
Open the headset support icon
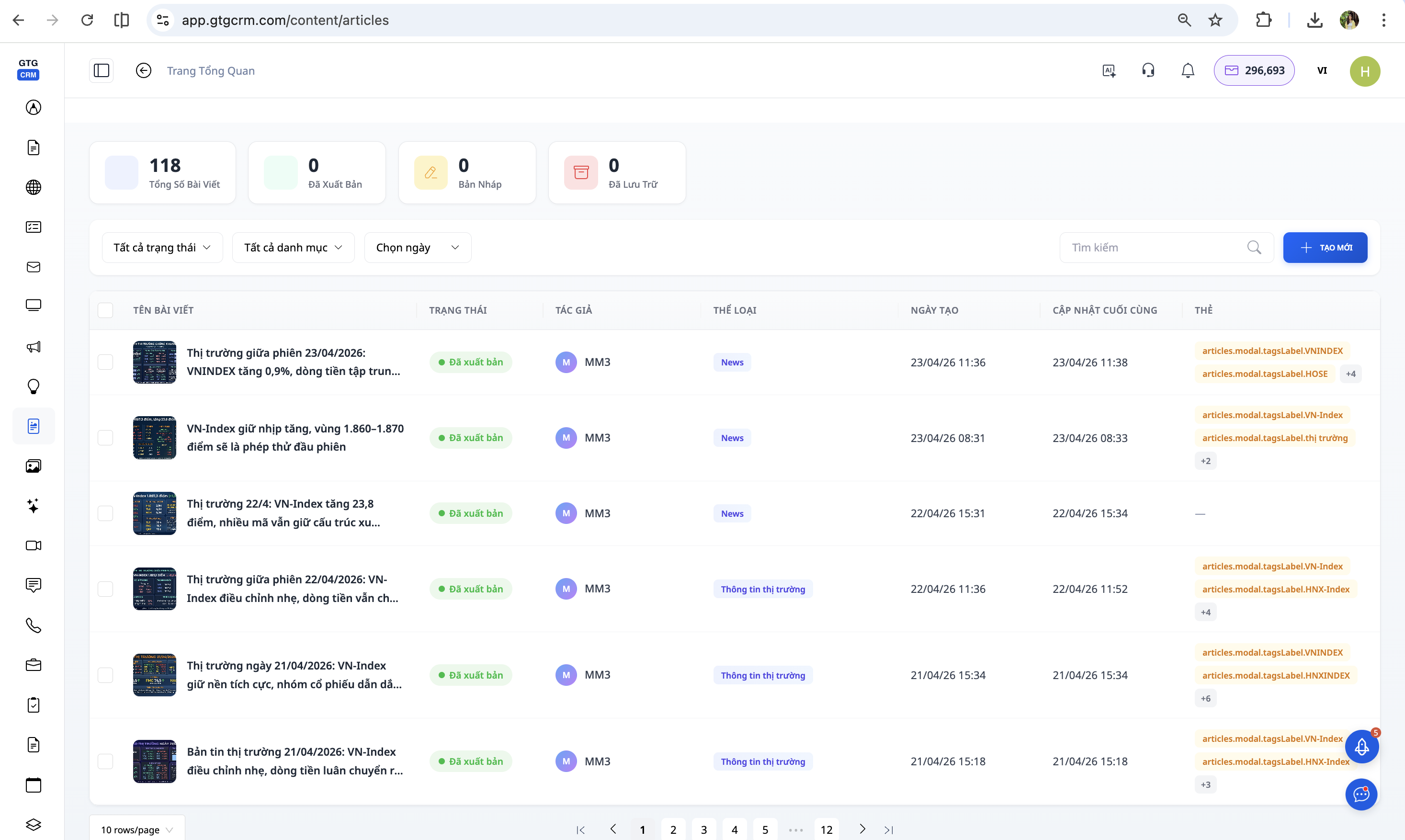pos(1148,71)
